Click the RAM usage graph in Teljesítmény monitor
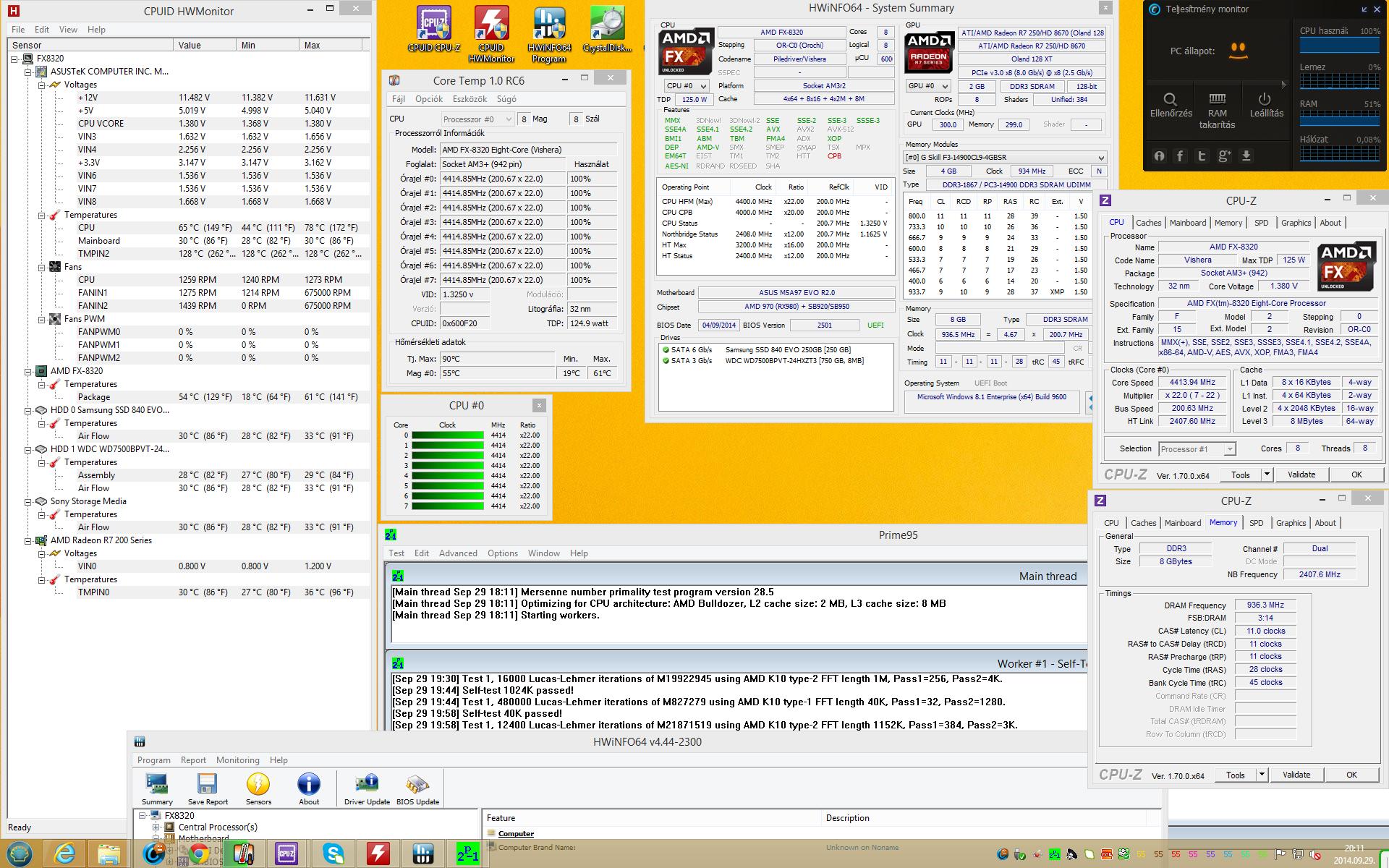The height and width of the screenshot is (868, 1389). [1340, 118]
